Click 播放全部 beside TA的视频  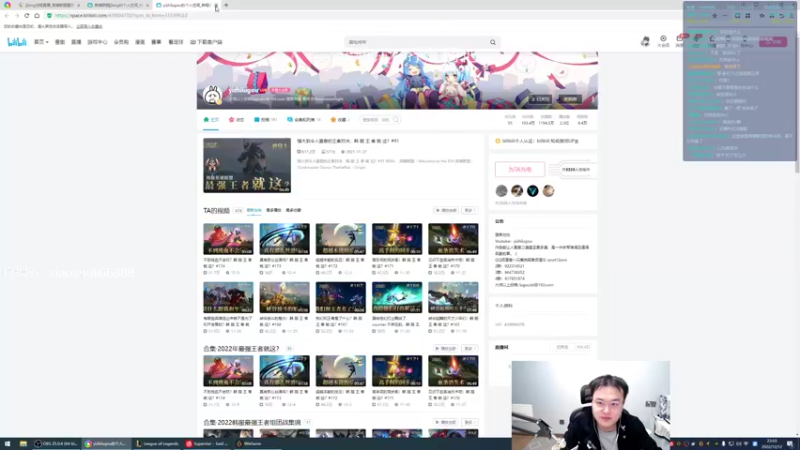[x=446, y=210]
